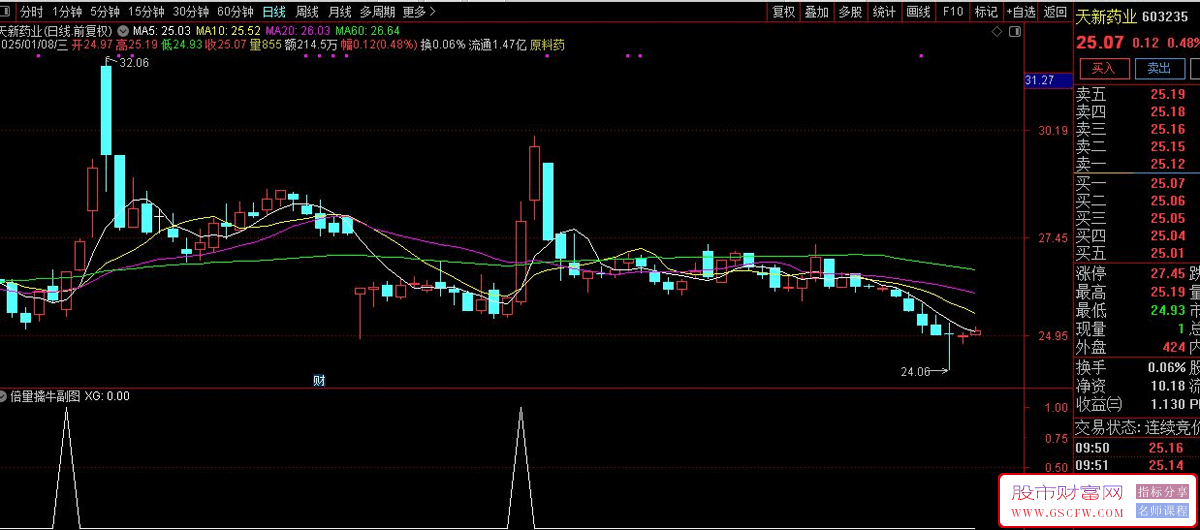Toggle the side panel layout icon
Viewport: 1200px width, 530px height.
point(1015,32)
